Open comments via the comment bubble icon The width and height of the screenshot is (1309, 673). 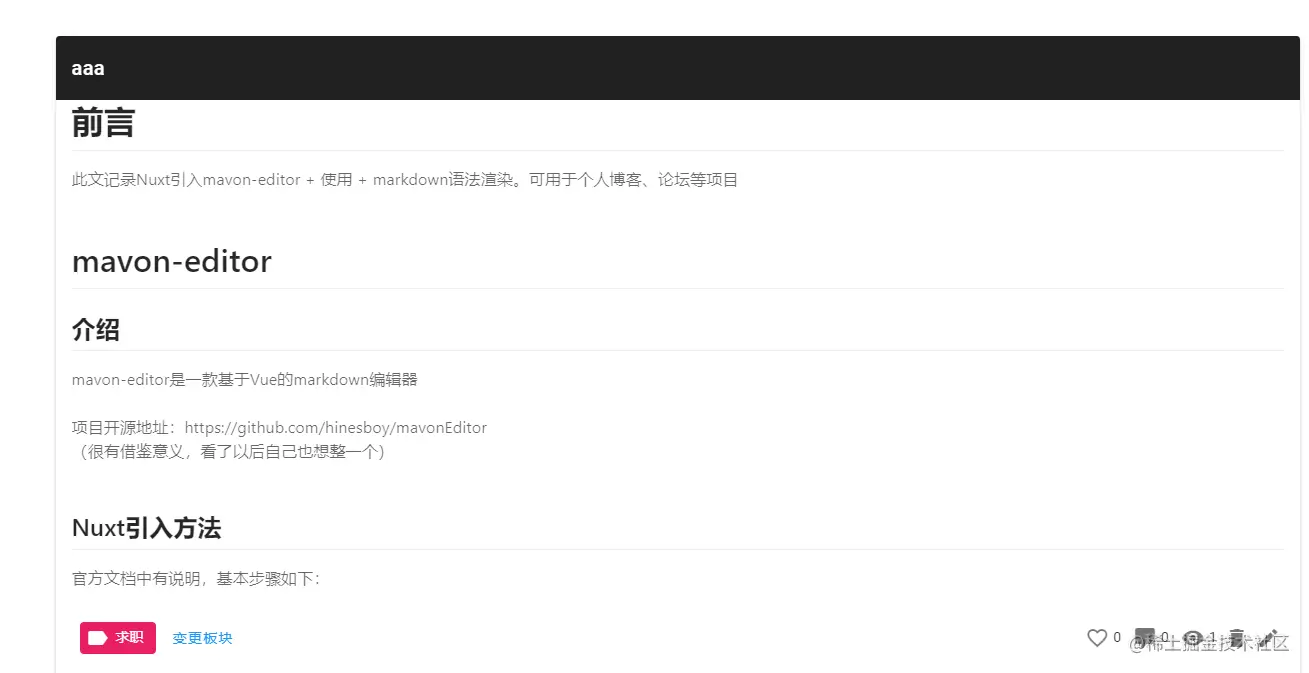(1146, 638)
